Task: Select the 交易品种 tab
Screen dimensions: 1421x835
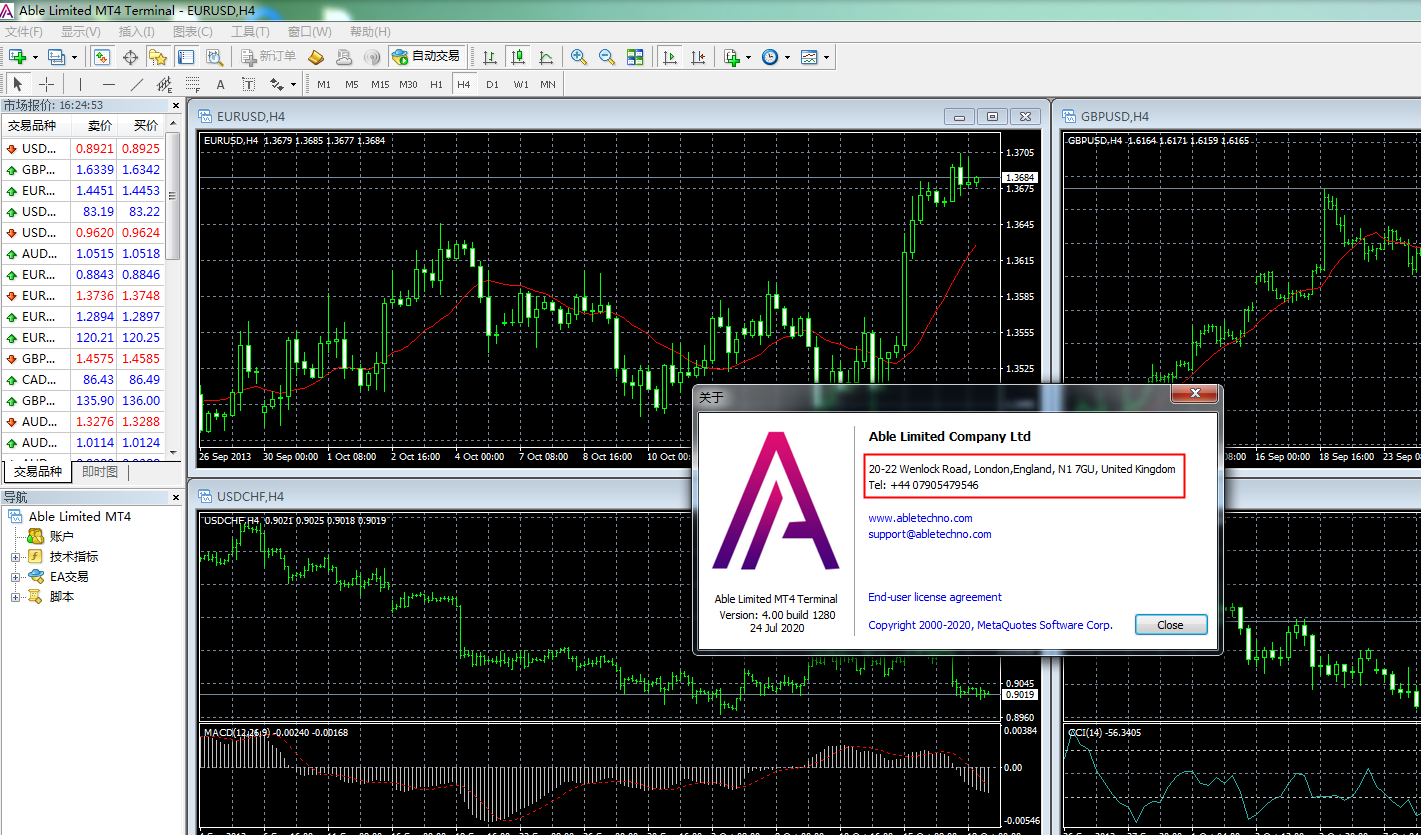Action: 38,472
